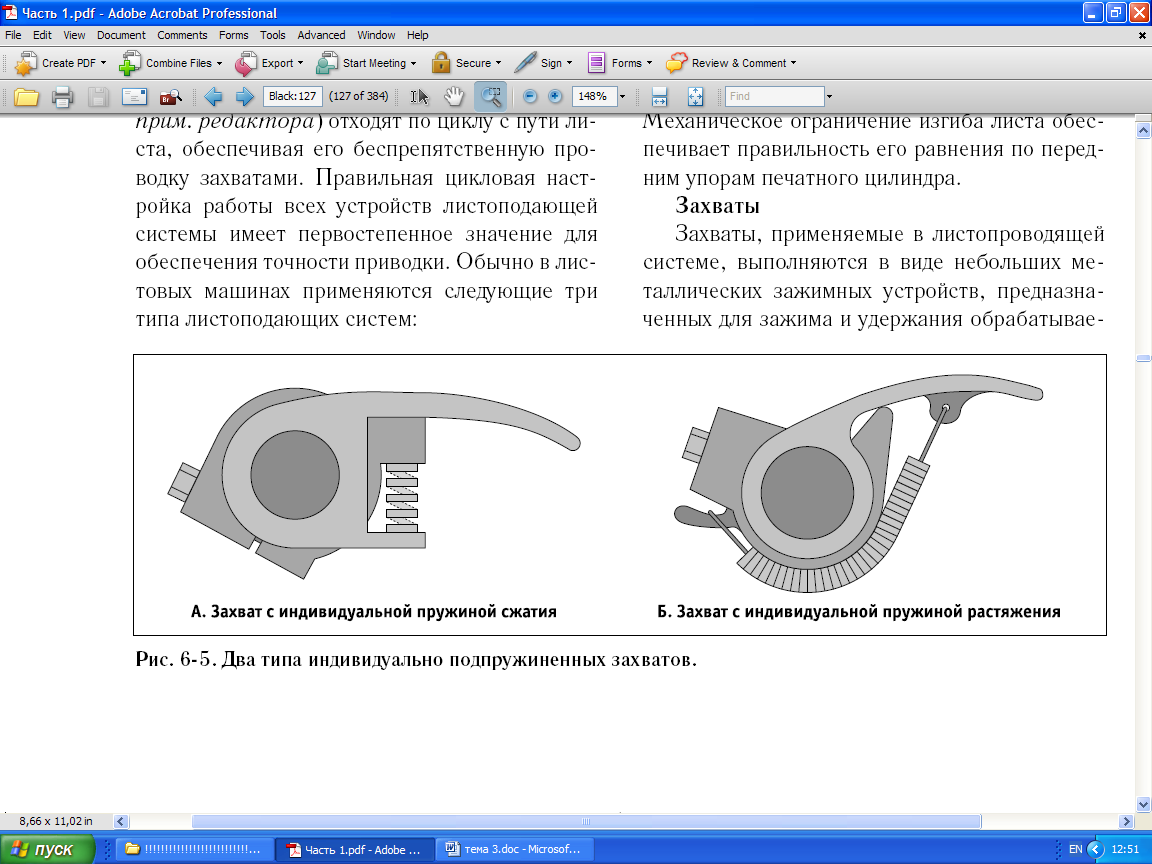Viewport: 1152px width, 864px height.
Task: Switch to тема 3.doc Microsoft Word
Action: click(515, 849)
